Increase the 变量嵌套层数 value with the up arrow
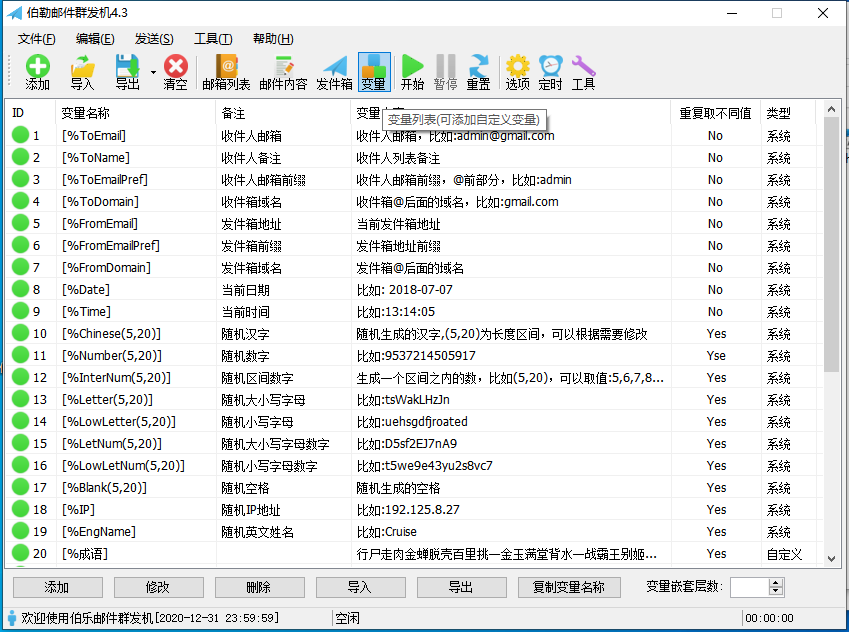The height and width of the screenshot is (632, 849). [776, 583]
